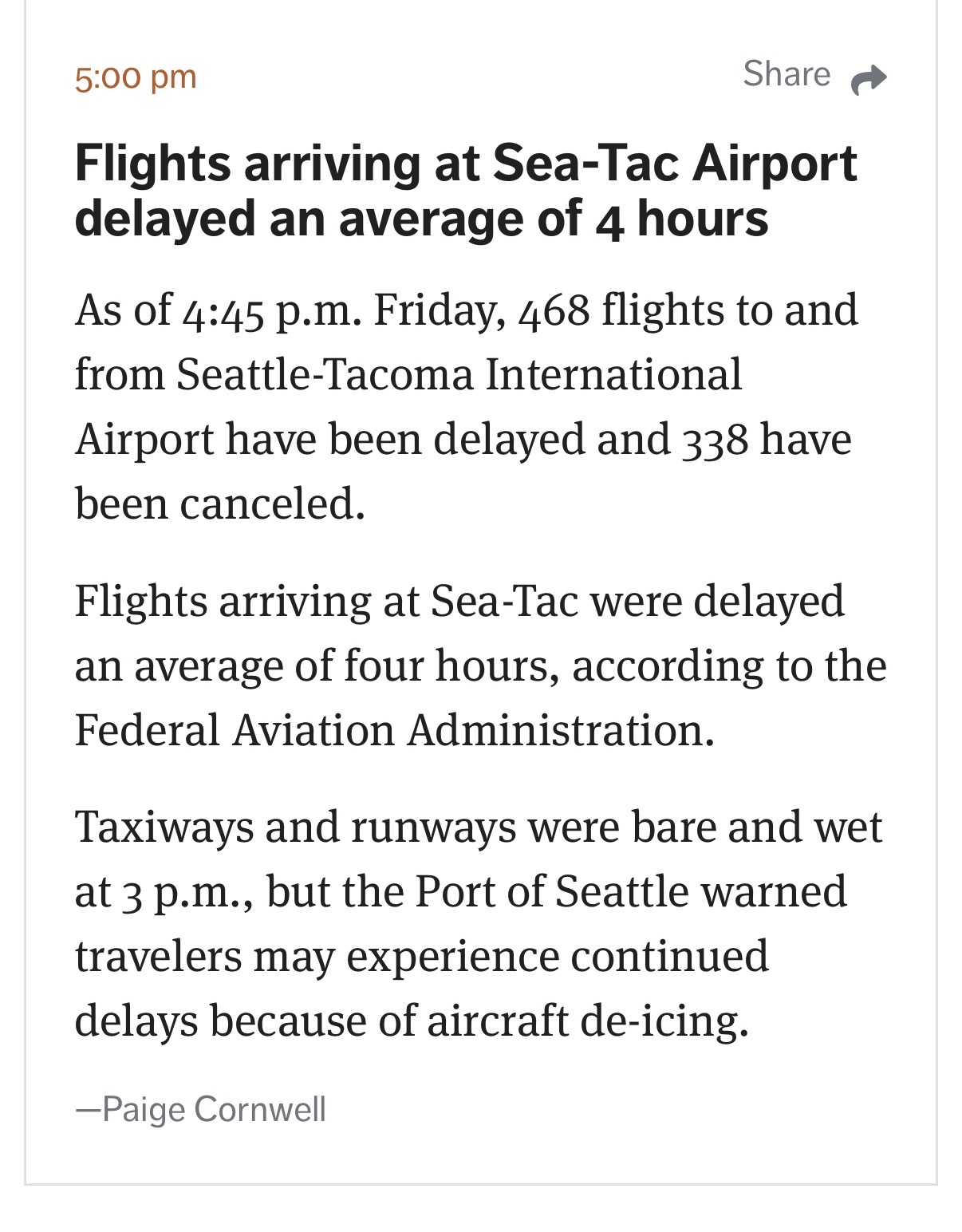The width and height of the screenshot is (962, 1232).
Task: Open the 5:00 pm timestamp link
Action: pyautogui.click(x=136, y=77)
